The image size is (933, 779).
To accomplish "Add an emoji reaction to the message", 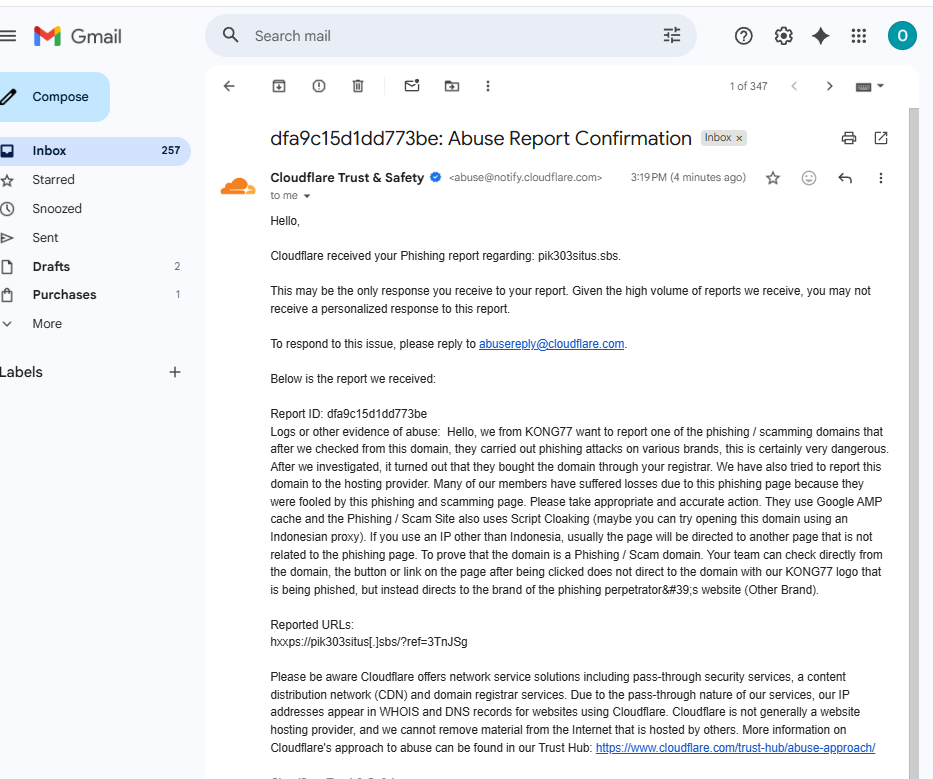I will click(809, 178).
